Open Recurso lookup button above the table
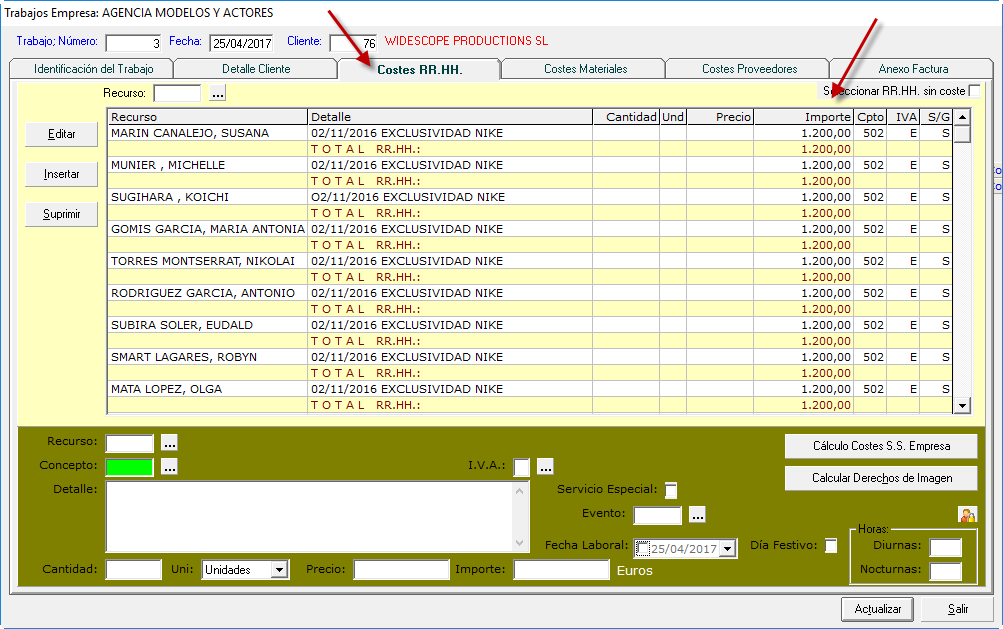Screen dimensions: 1003x629 [217, 93]
